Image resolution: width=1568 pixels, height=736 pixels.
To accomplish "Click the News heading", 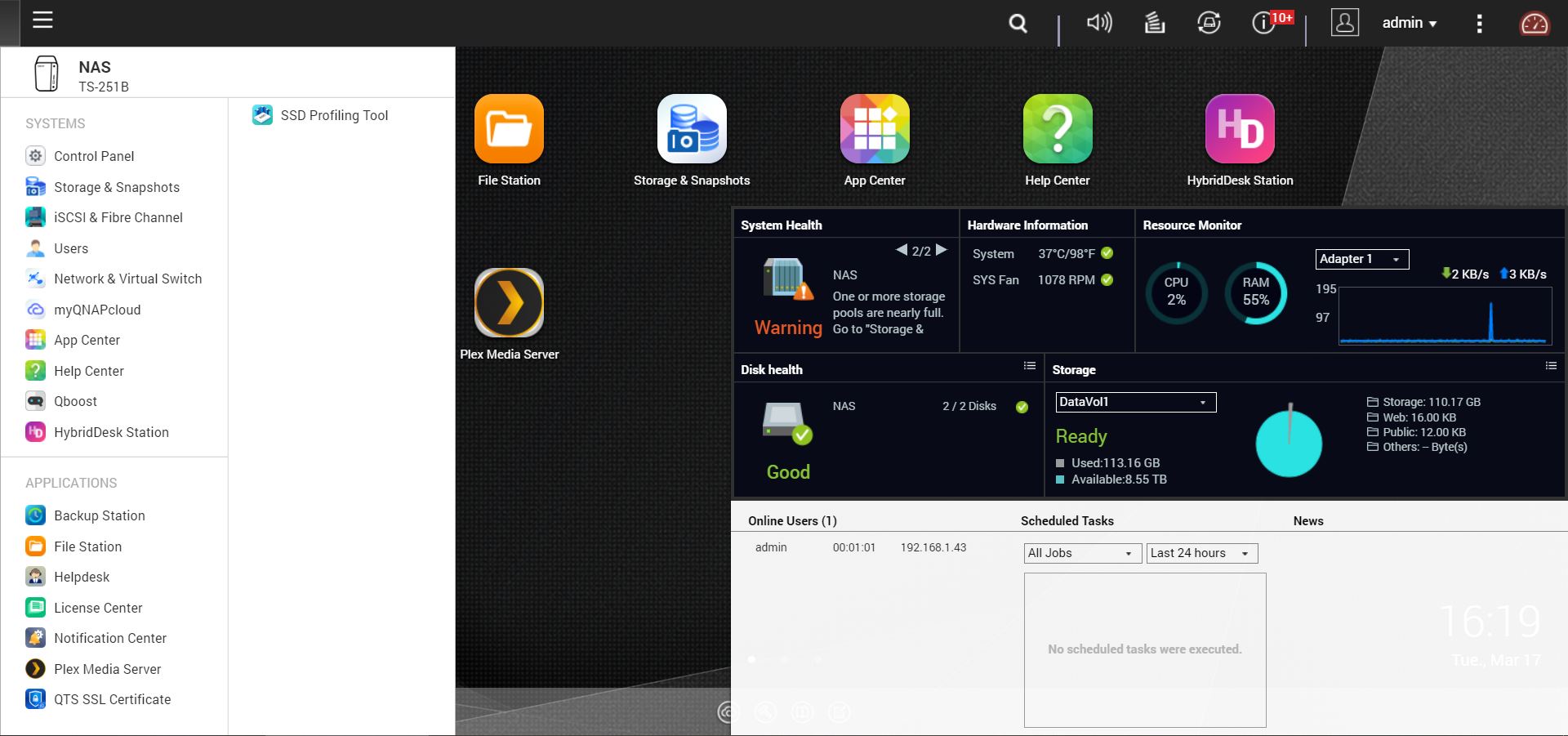I will 1308,521.
